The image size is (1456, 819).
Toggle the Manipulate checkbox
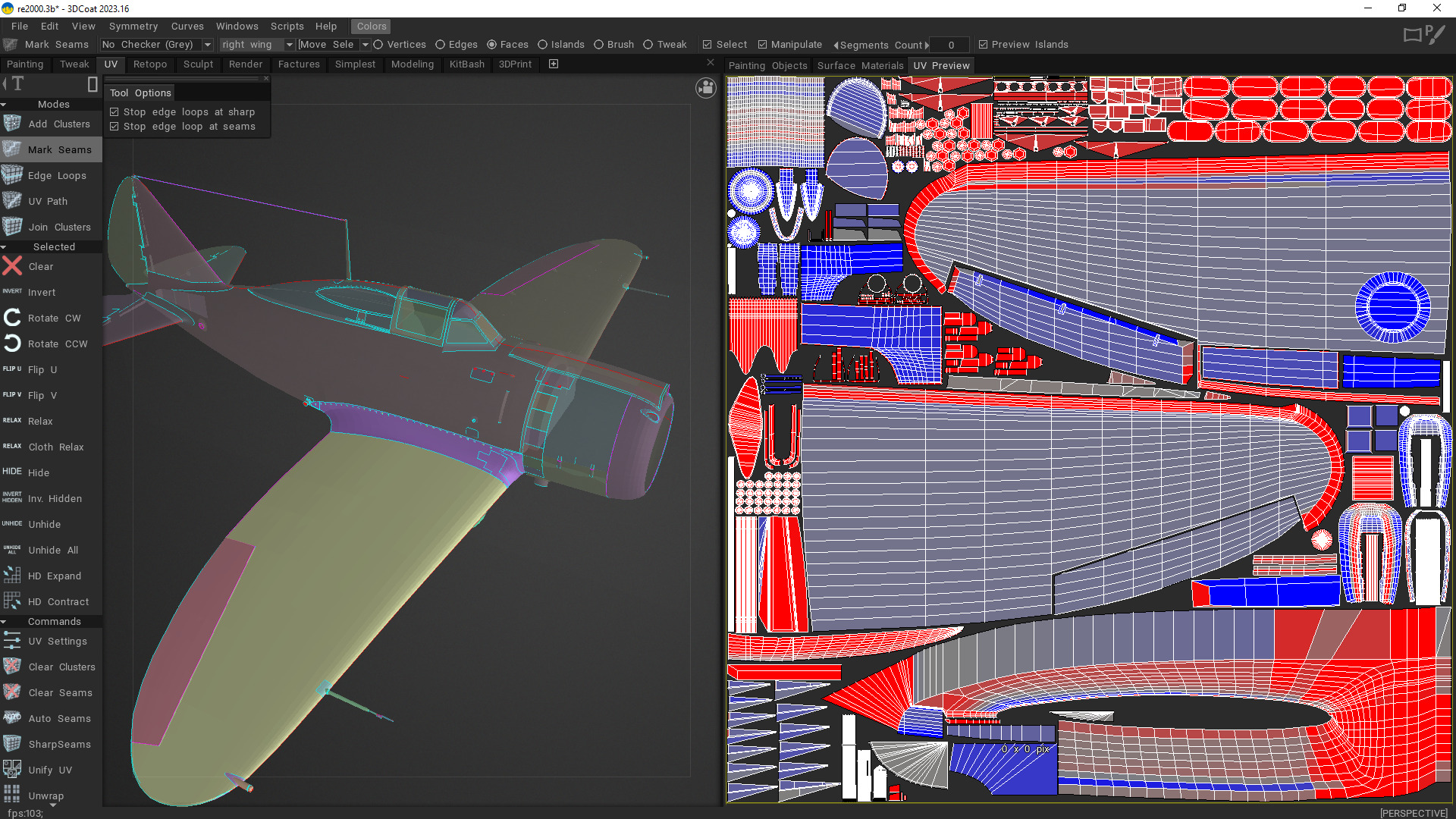pos(763,45)
